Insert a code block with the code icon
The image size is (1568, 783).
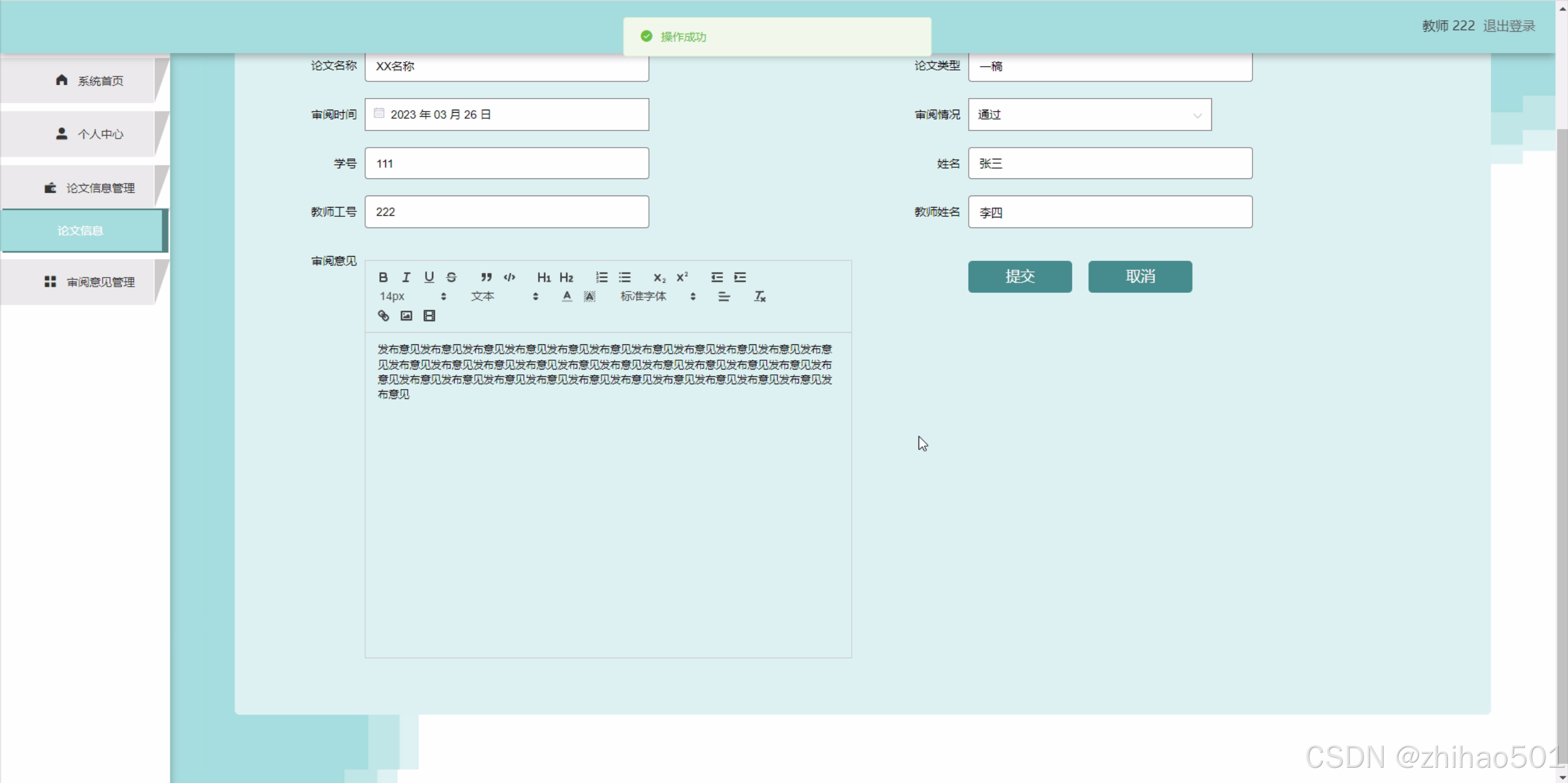click(509, 278)
